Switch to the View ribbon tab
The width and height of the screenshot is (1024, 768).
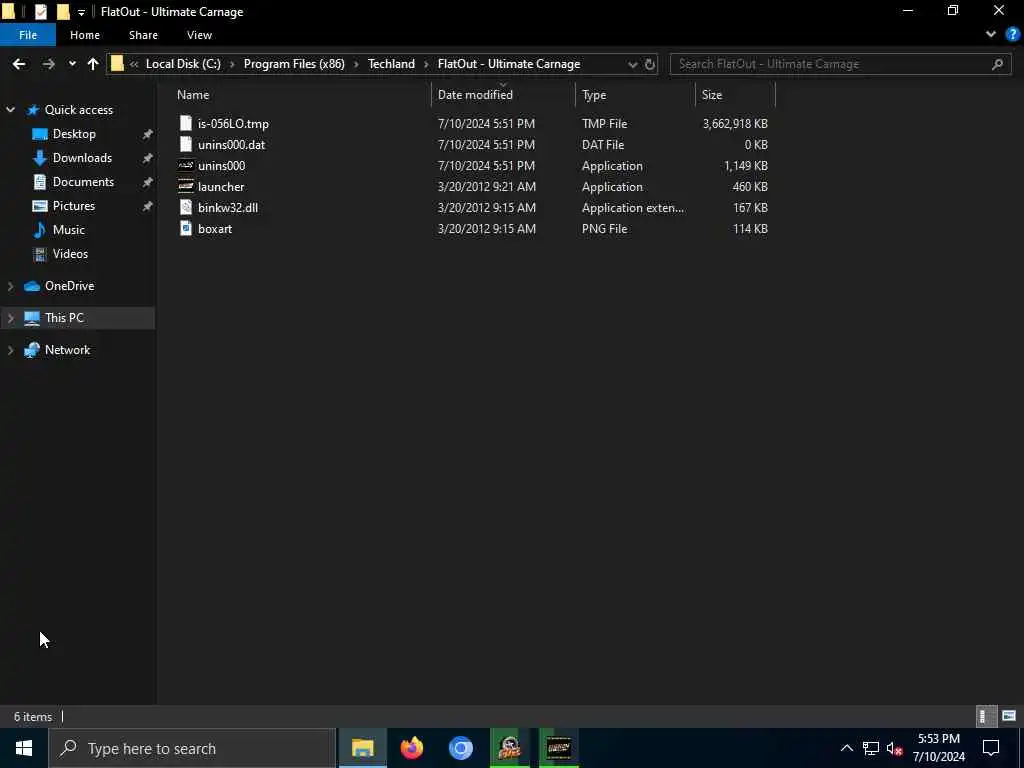tap(199, 35)
